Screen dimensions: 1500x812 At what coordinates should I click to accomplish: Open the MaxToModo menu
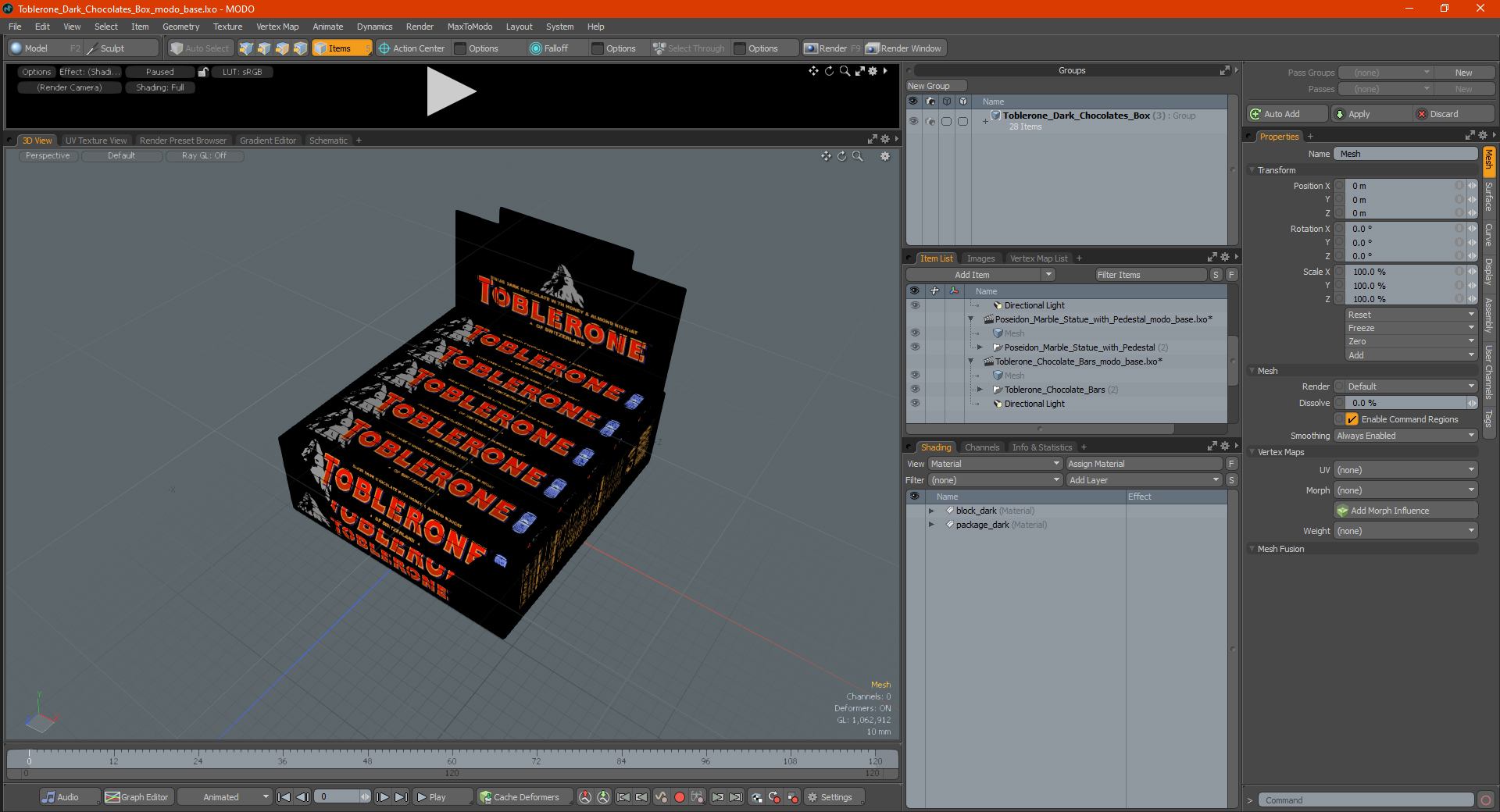470,27
